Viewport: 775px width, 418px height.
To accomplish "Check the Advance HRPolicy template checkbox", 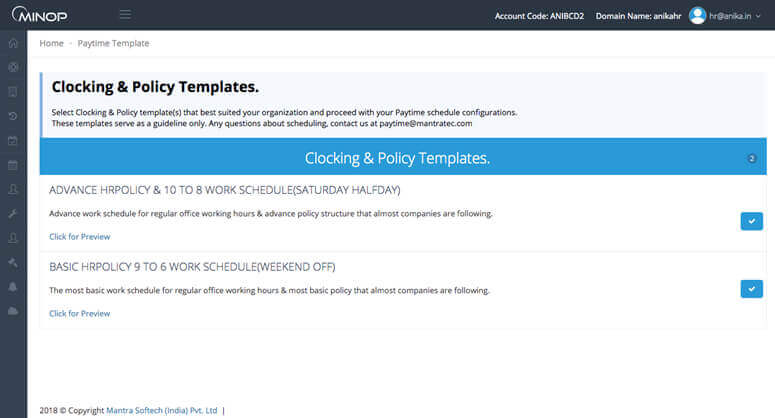I will (x=751, y=221).
